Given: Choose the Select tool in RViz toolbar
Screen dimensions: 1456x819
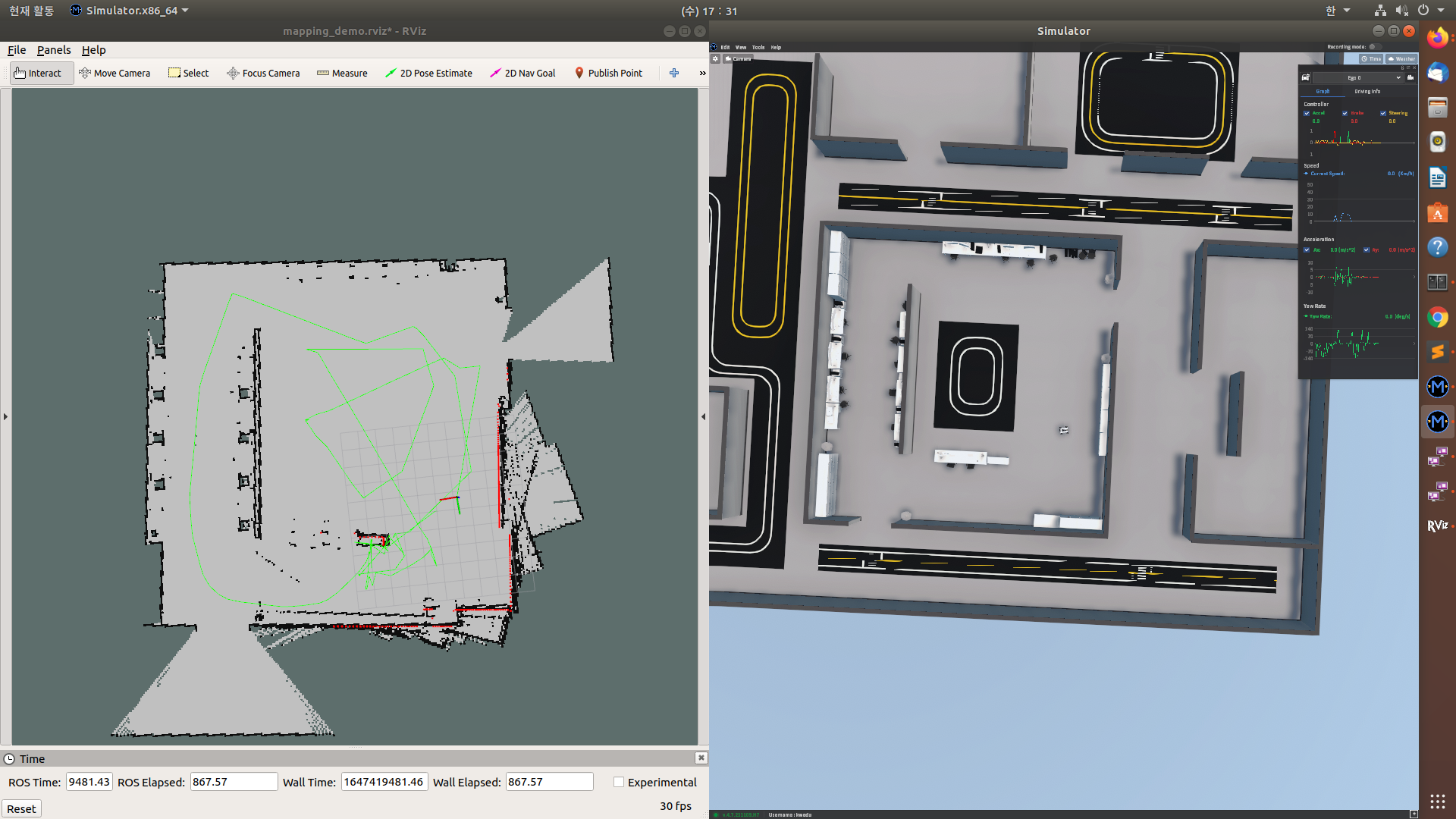Looking at the screenshot, I should [x=189, y=73].
